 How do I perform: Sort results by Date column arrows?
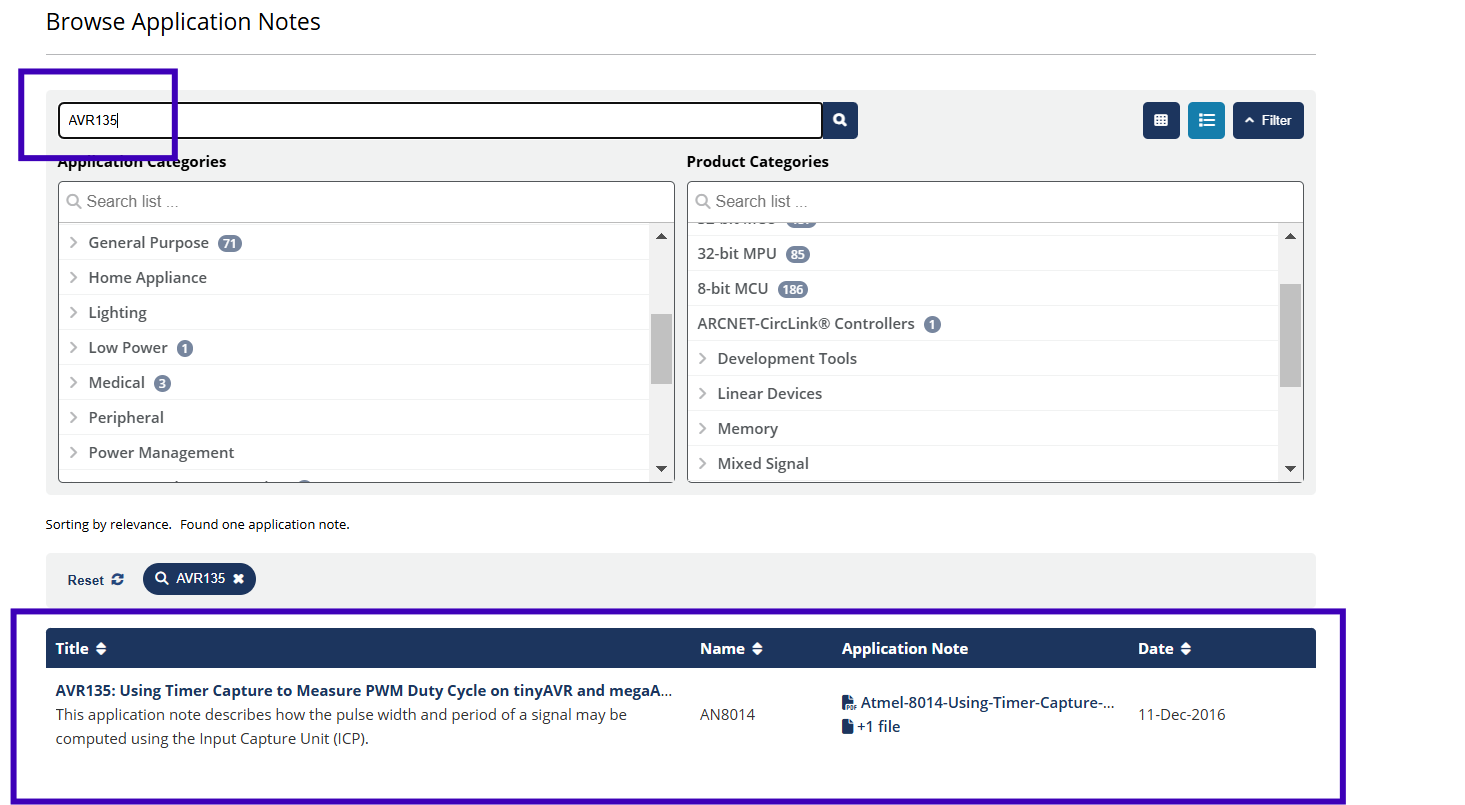tap(1185, 649)
